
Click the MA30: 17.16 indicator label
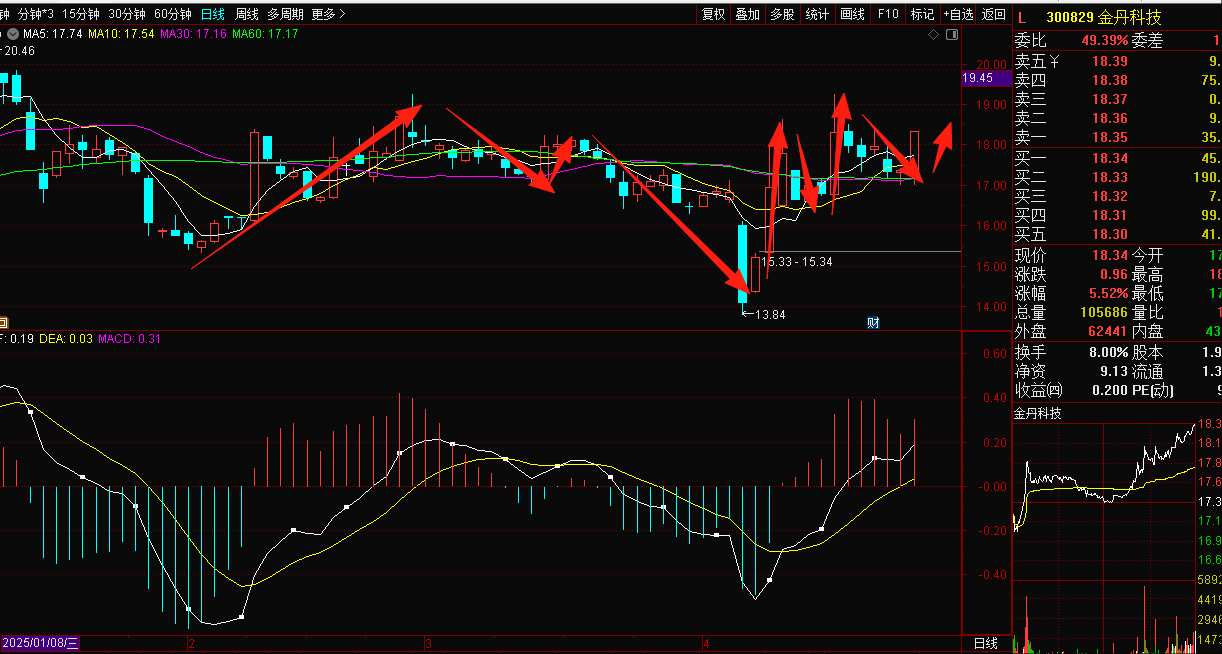tap(192, 34)
